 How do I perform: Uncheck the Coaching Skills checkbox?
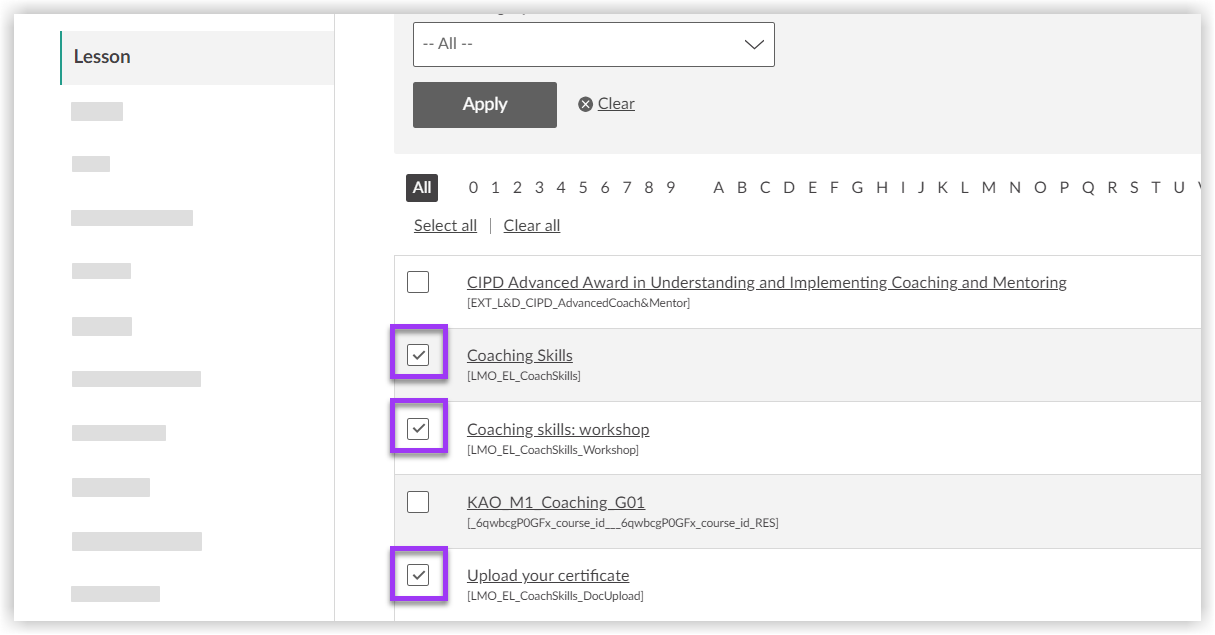[x=418, y=355]
